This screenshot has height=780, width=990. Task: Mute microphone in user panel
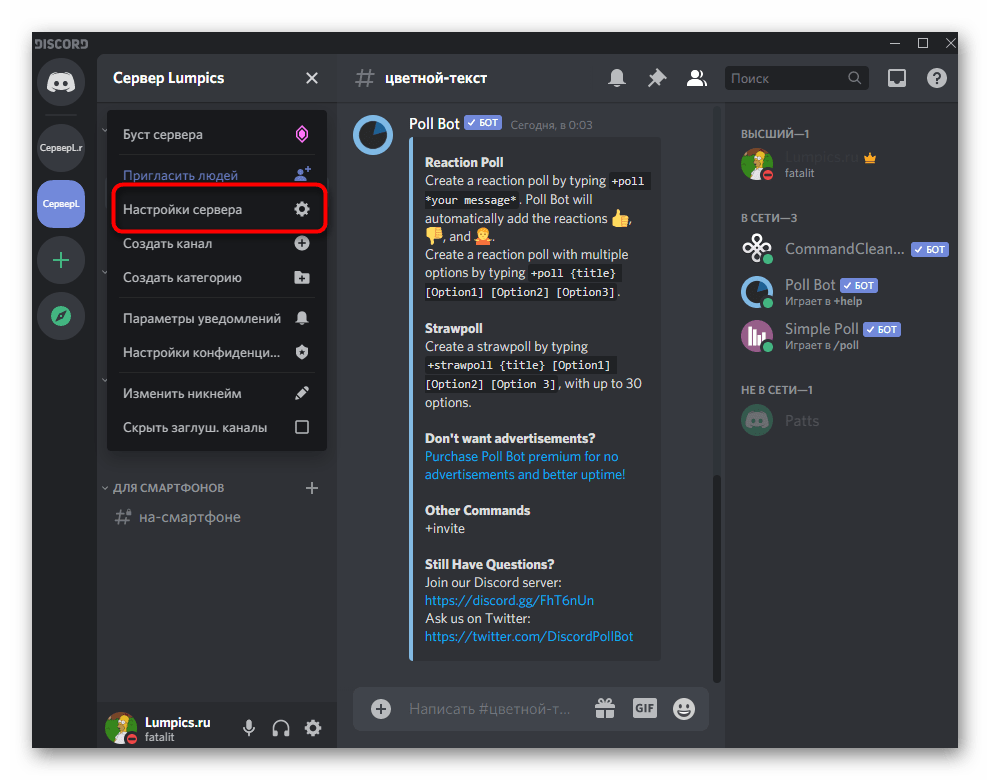[249, 728]
